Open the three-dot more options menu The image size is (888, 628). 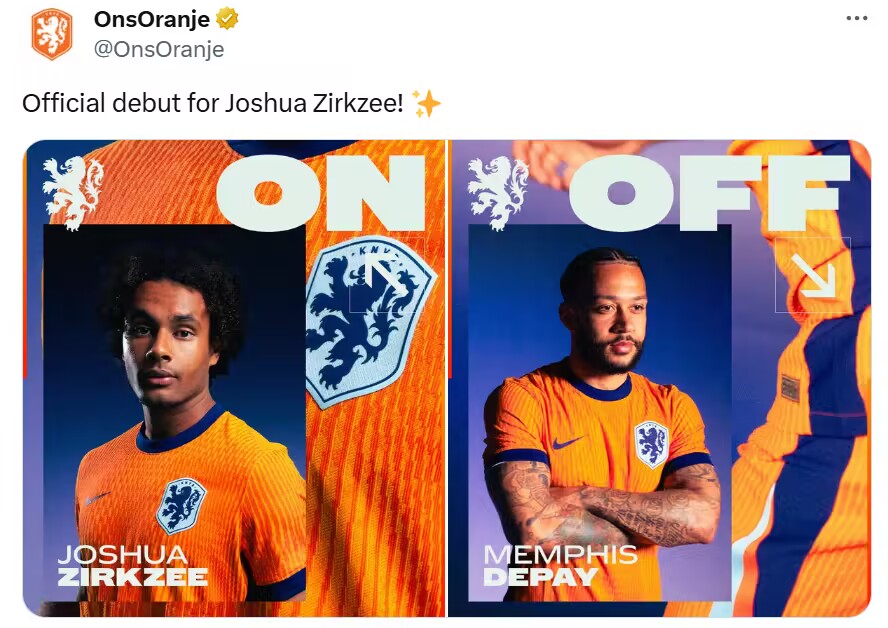[x=857, y=19]
